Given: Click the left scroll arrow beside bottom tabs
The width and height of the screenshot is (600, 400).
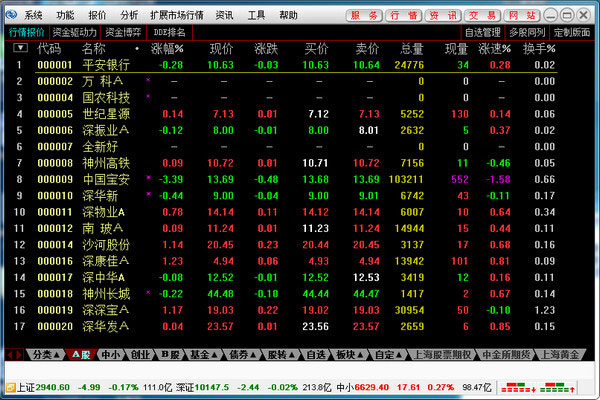Looking at the screenshot, I should click(x=10, y=355).
